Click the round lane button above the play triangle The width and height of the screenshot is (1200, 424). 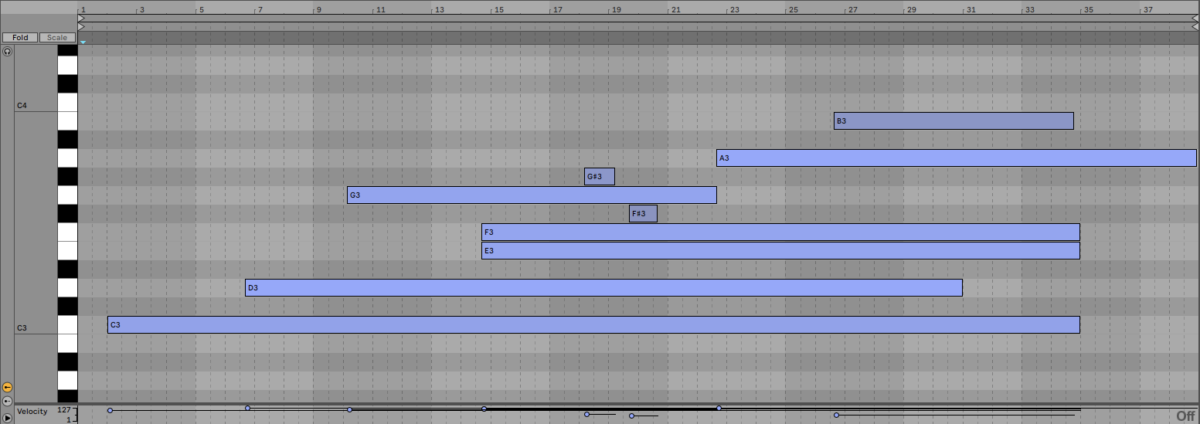(x=7, y=400)
